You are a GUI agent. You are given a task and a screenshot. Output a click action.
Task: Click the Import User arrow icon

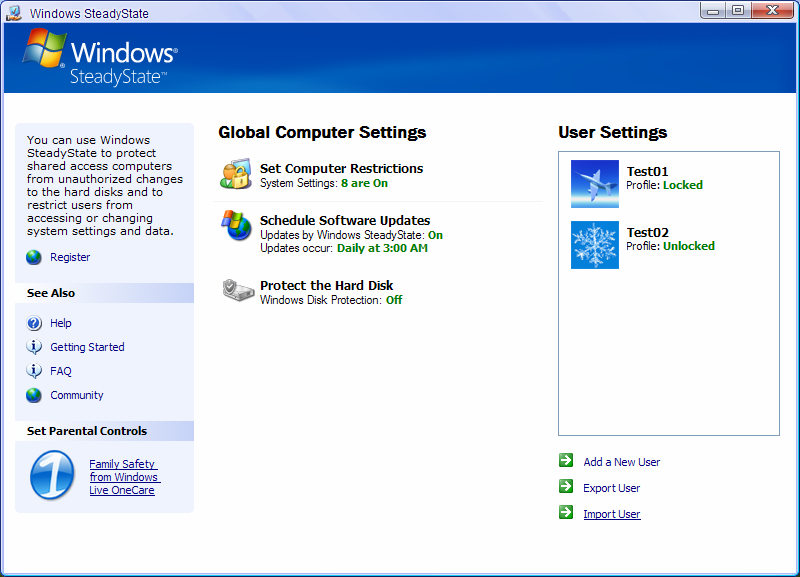click(x=565, y=514)
